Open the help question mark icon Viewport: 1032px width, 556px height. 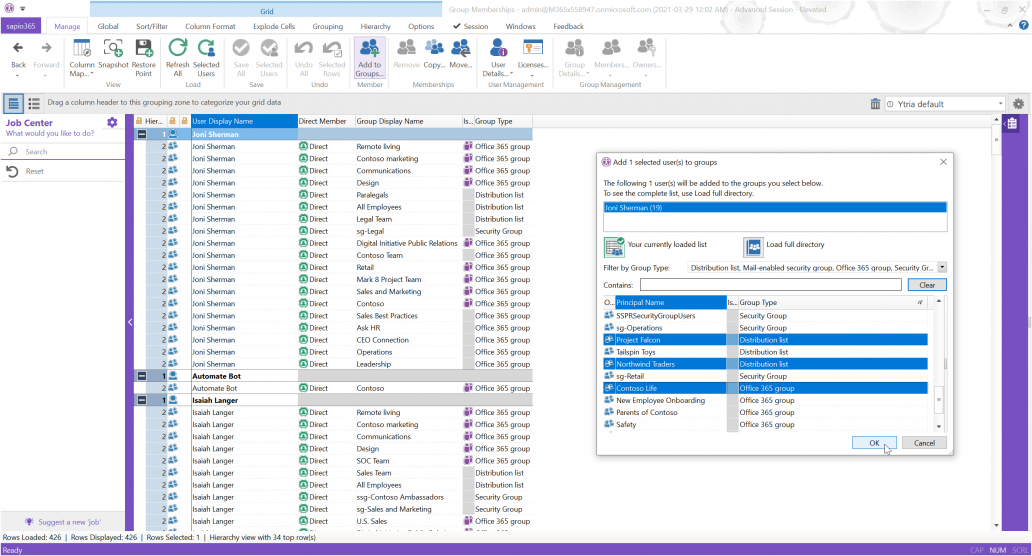(1023, 25)
